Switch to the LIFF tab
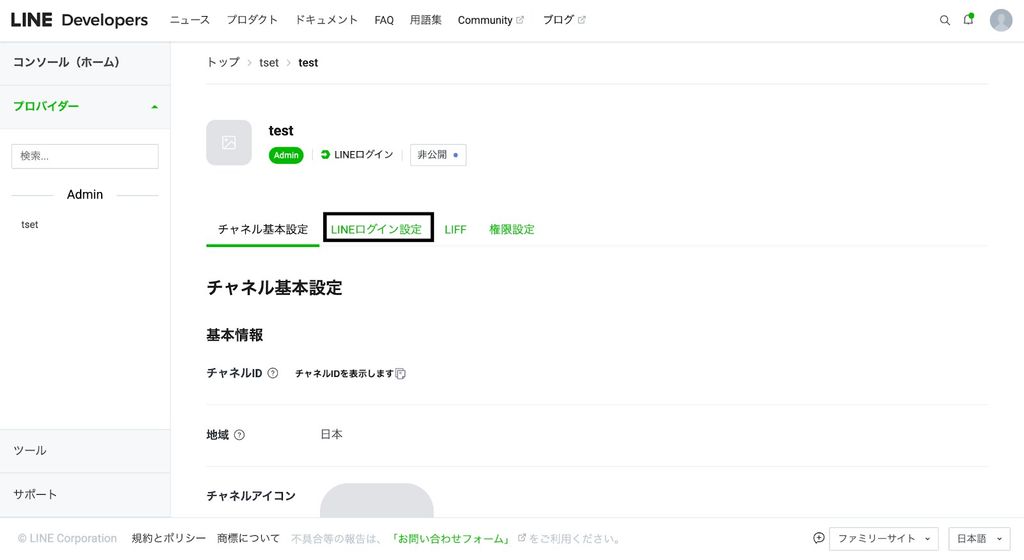 click(x=455, y=230)
